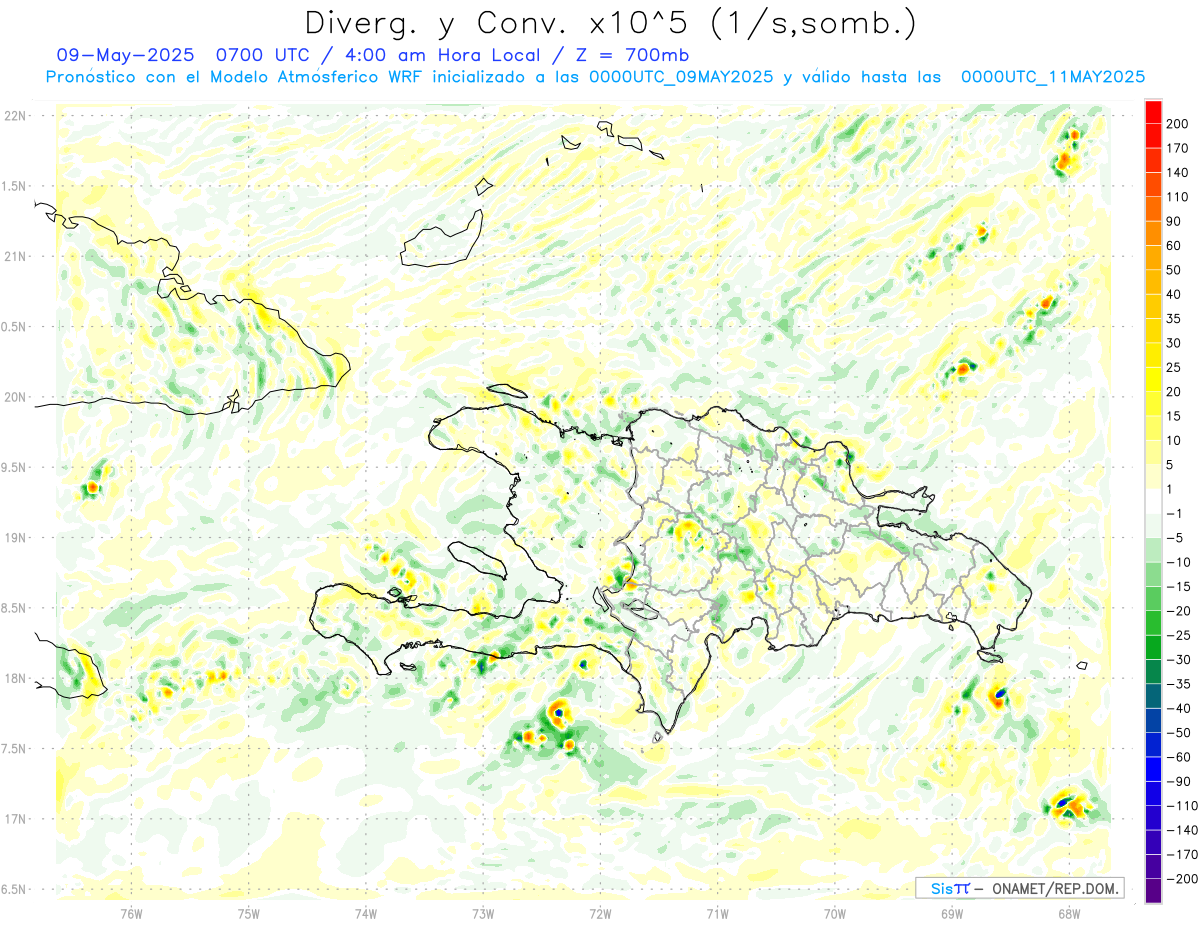Image resolution: width=1200 pixels, height=927 pixels.
Task: Pick the dark purple swatch below -200
Action: 1153,890
